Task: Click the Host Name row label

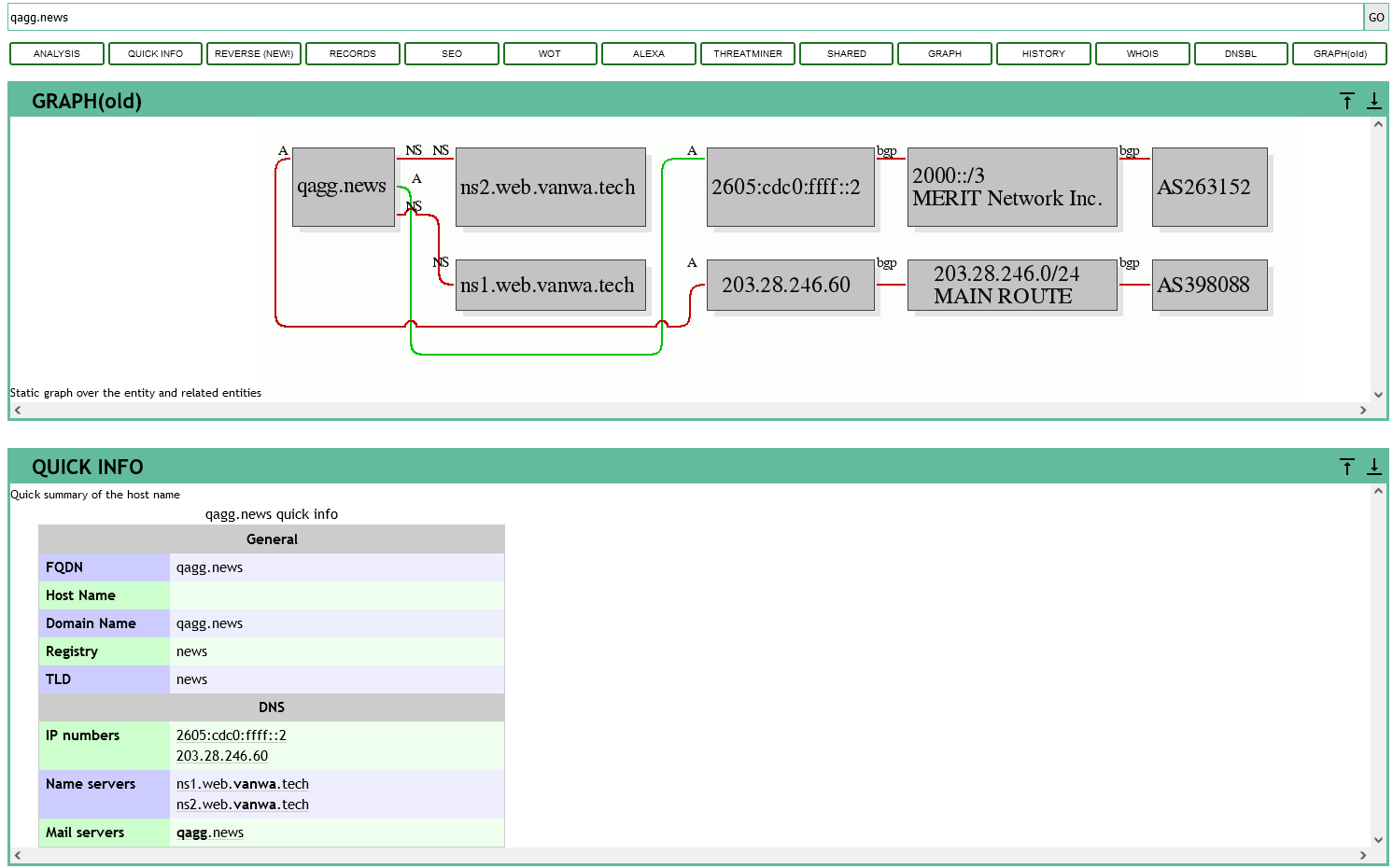Action: point(80,595)
